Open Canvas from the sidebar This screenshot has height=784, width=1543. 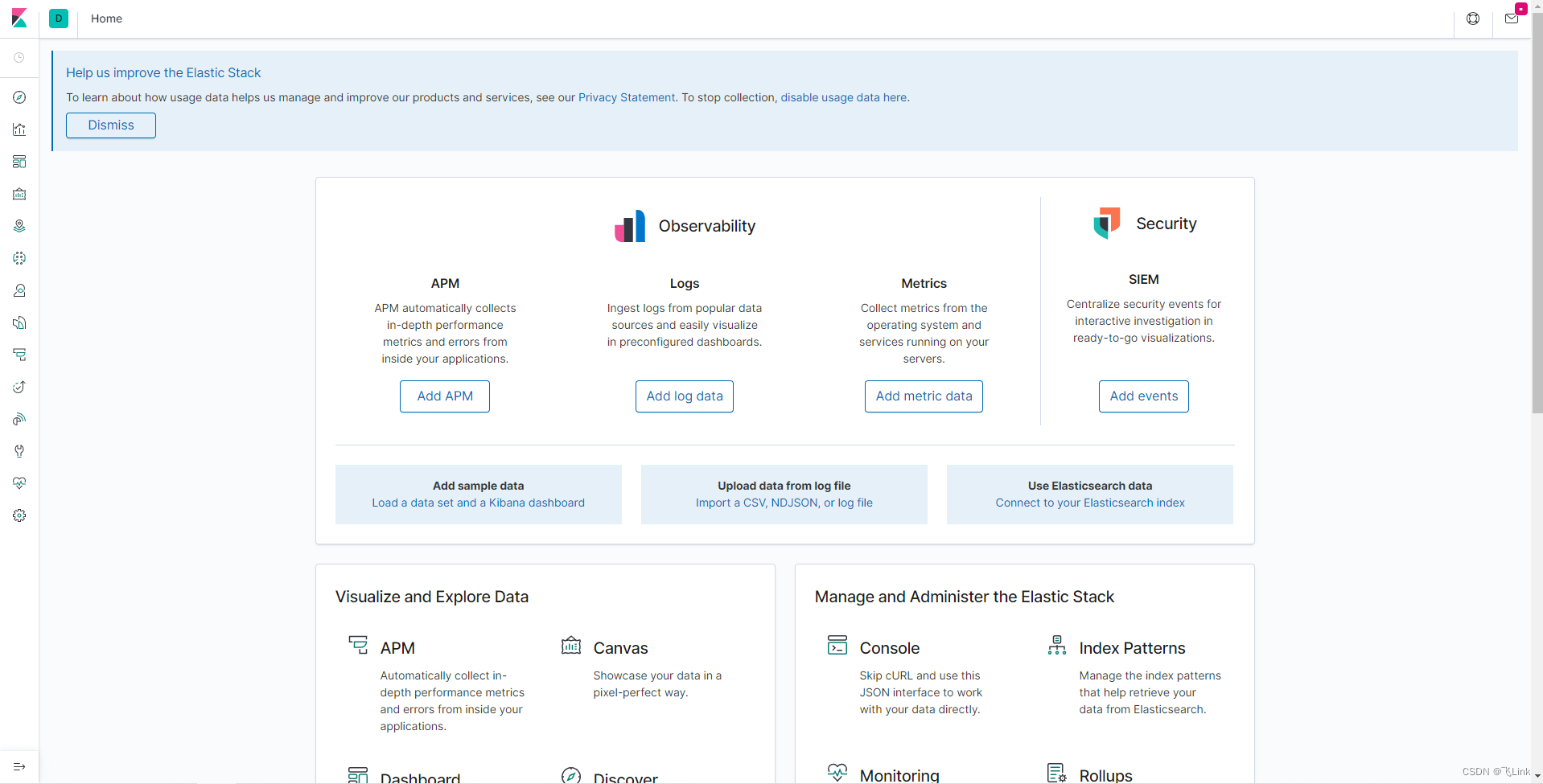click(19, 194)
